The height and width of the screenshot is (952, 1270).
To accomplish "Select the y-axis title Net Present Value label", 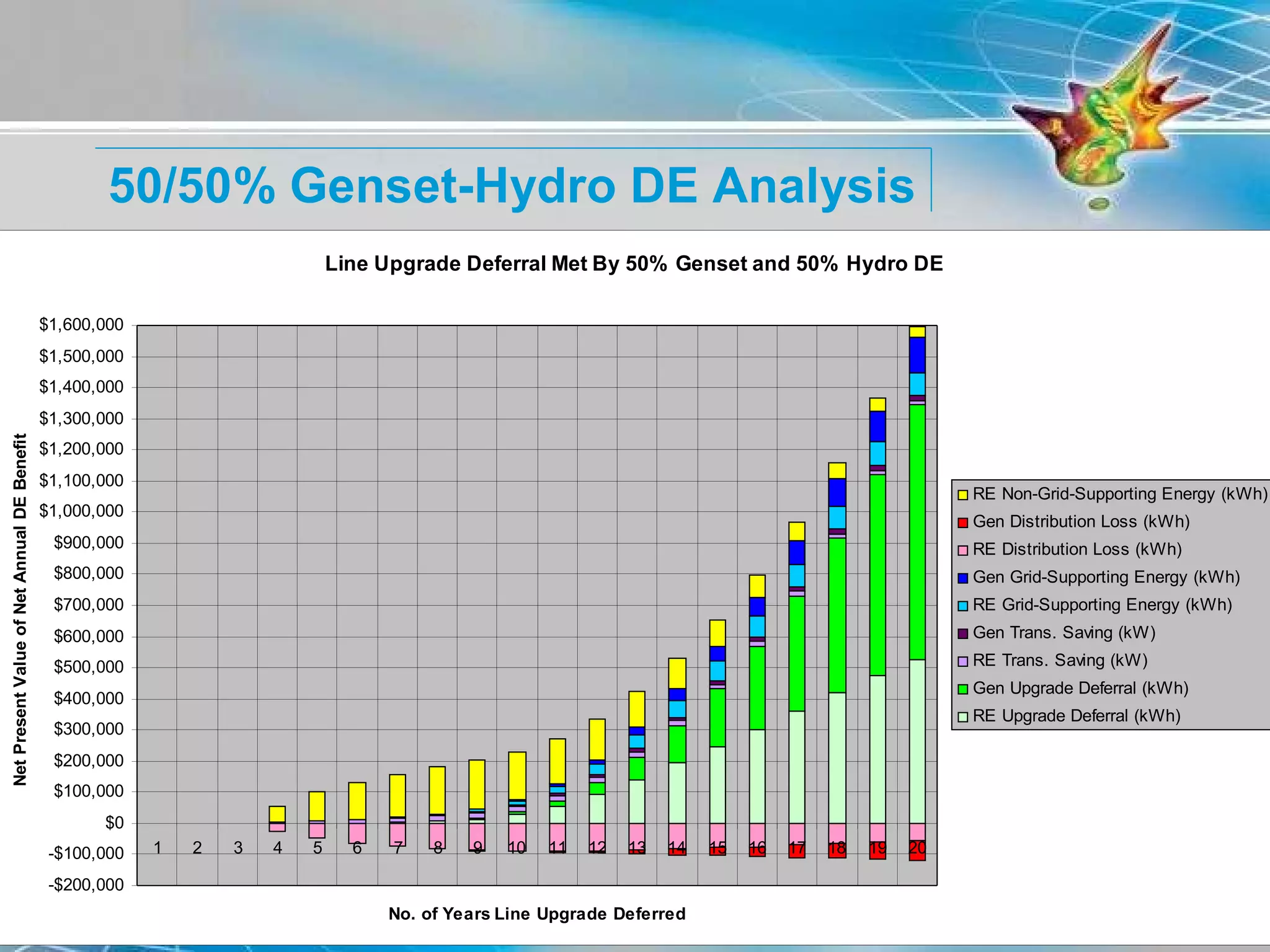I will [20, 609].
